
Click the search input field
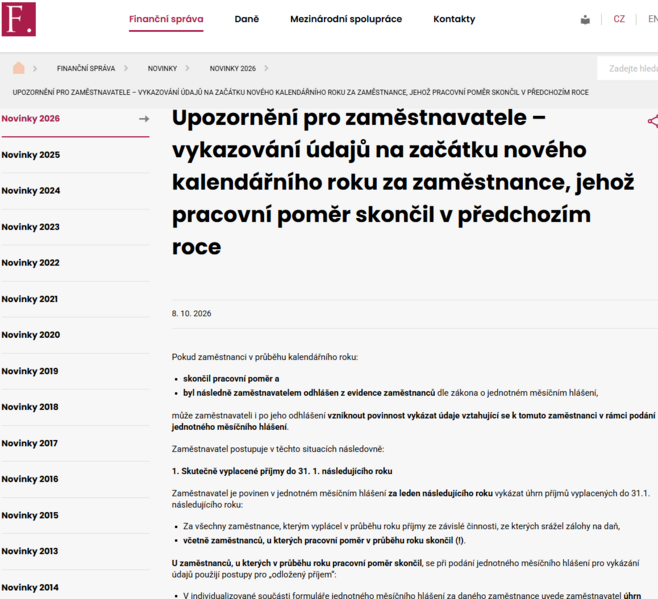point(628,68)
